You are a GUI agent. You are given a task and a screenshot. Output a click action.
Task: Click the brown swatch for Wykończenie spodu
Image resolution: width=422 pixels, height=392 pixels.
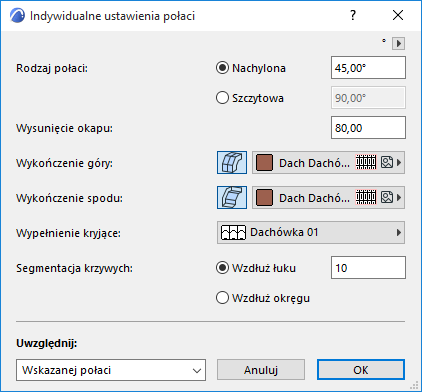pyautogui.click(x=264, y=198)
